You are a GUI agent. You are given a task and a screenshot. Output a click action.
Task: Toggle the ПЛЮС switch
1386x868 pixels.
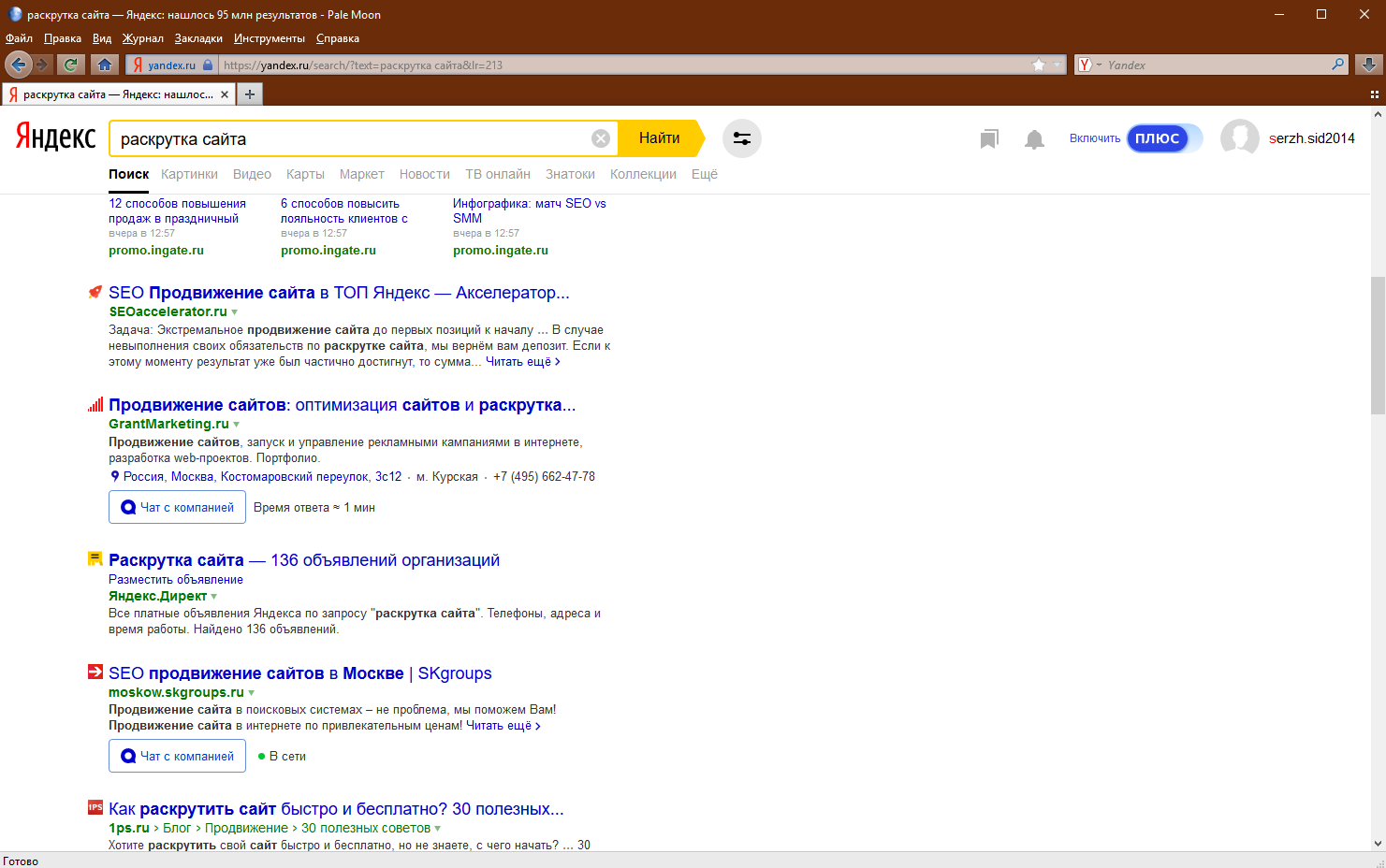1164,138
